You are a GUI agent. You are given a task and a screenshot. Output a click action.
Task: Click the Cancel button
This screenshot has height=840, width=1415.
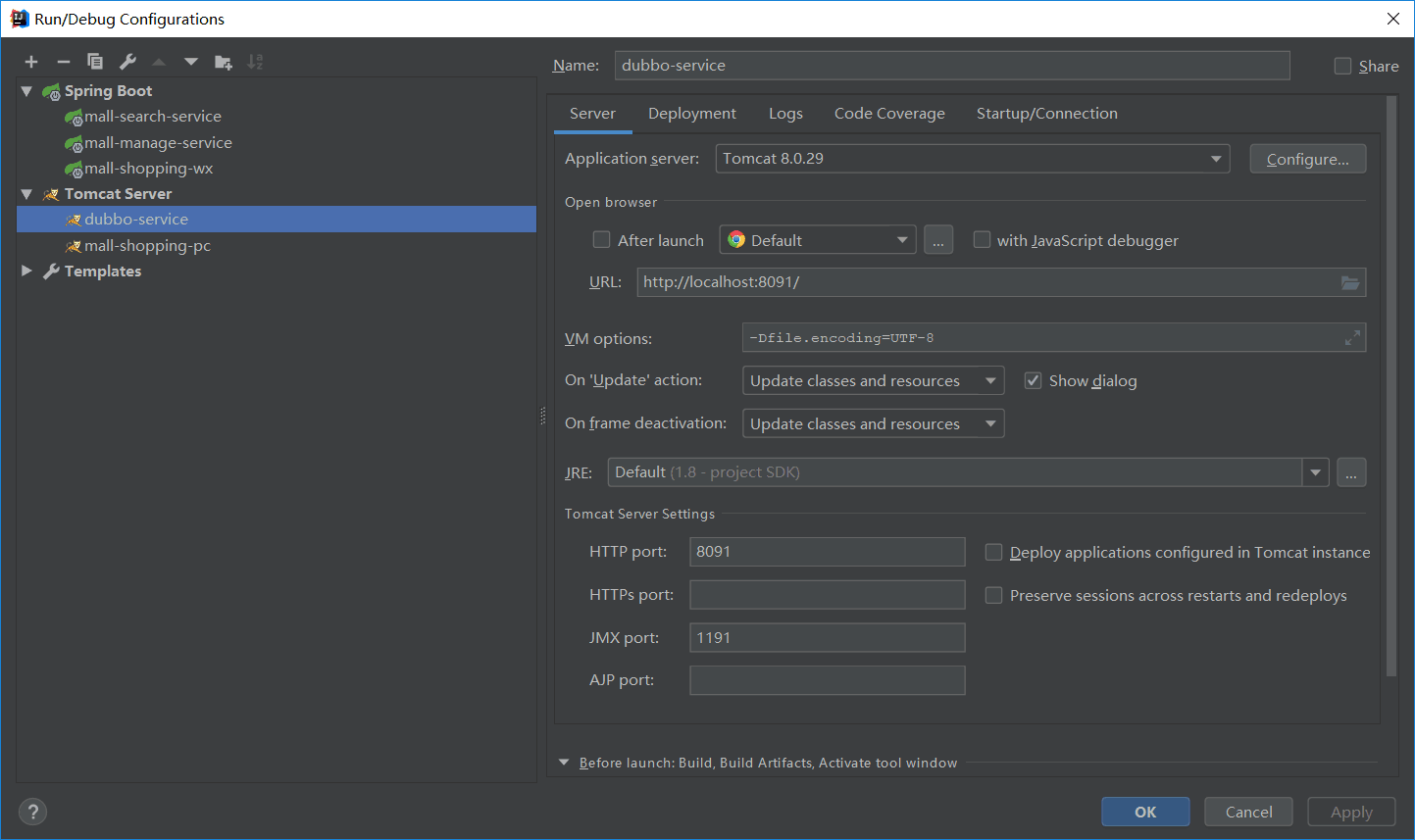(1248, 812)
